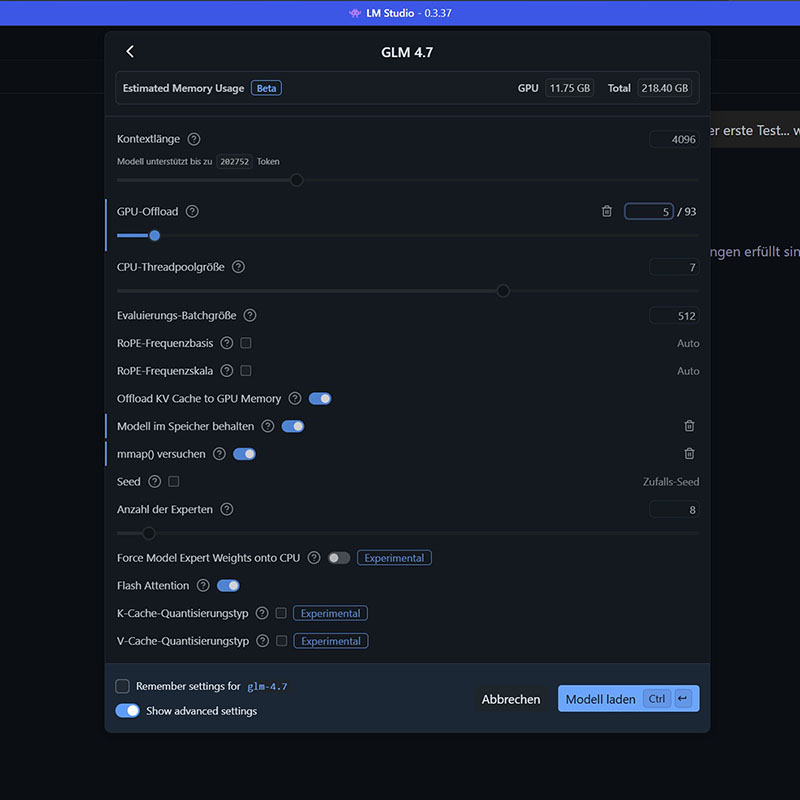Click the Total memory value 218.40 GB
This screenshot has width=800, height=800.
tap(665, 88)
